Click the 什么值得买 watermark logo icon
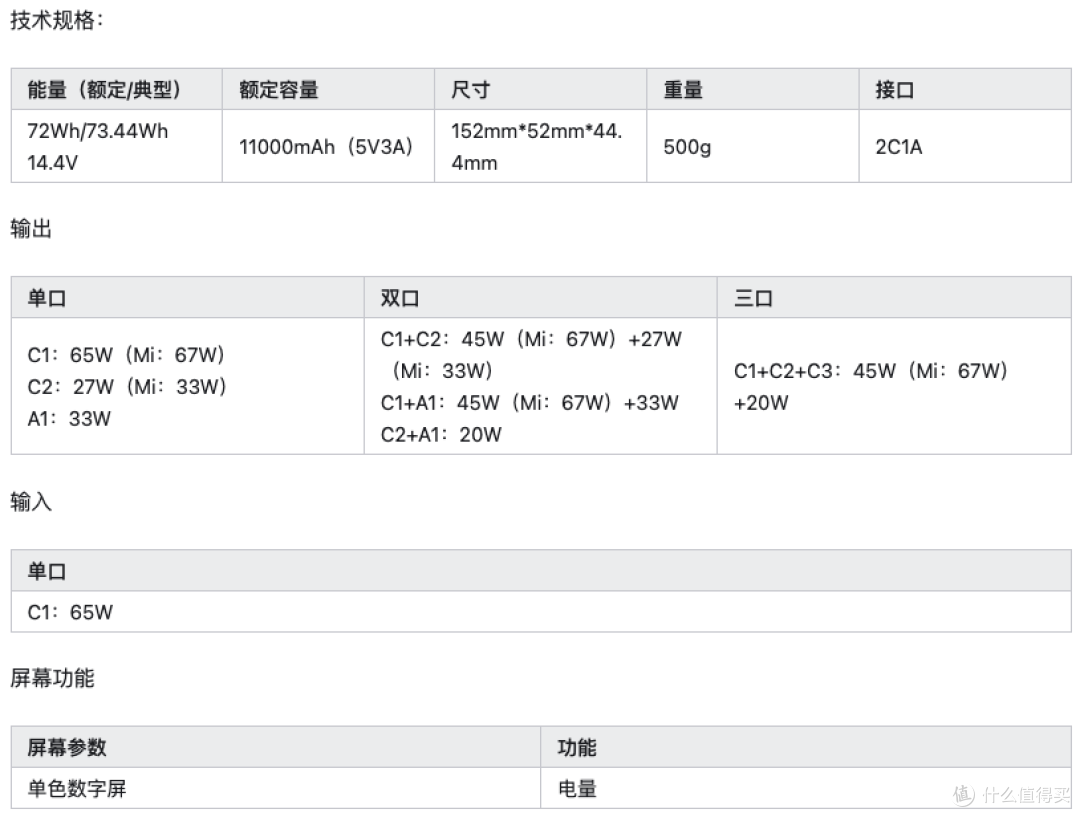Screen dimensions: 1080x817 (964, 795)
